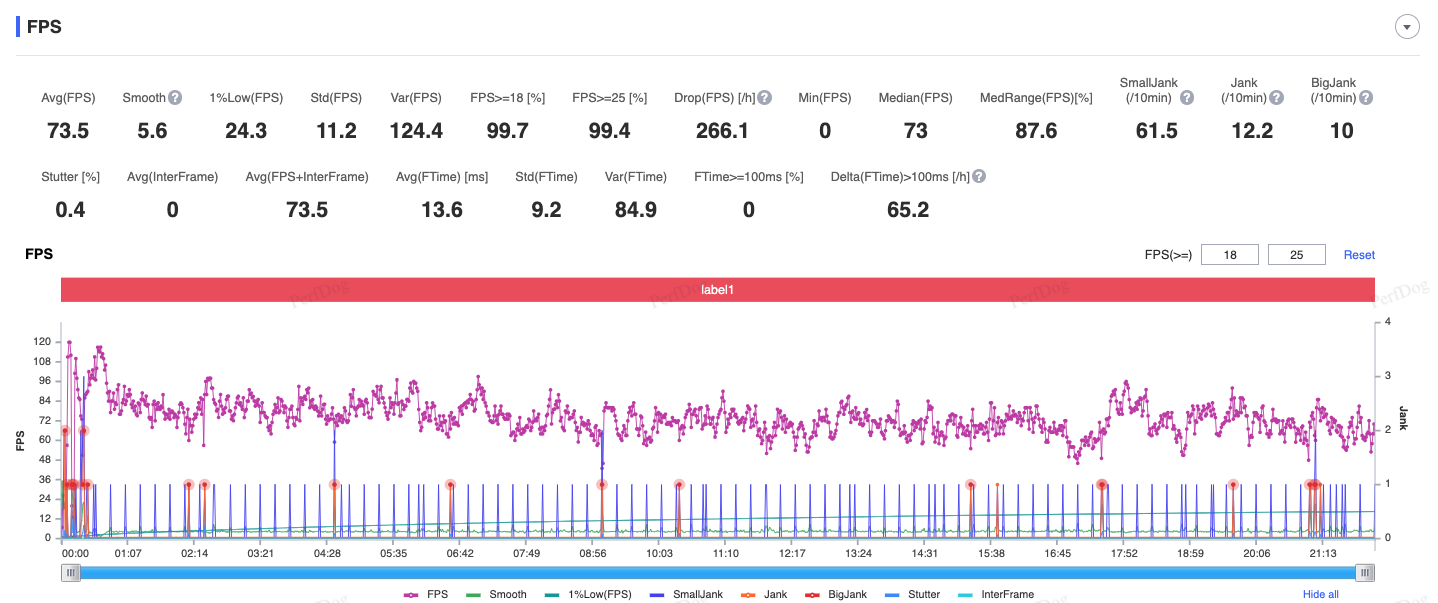Click the FPS threshold field showing 18
The height and width of the screenshot is (603, 1438).
click(1230, 255)
